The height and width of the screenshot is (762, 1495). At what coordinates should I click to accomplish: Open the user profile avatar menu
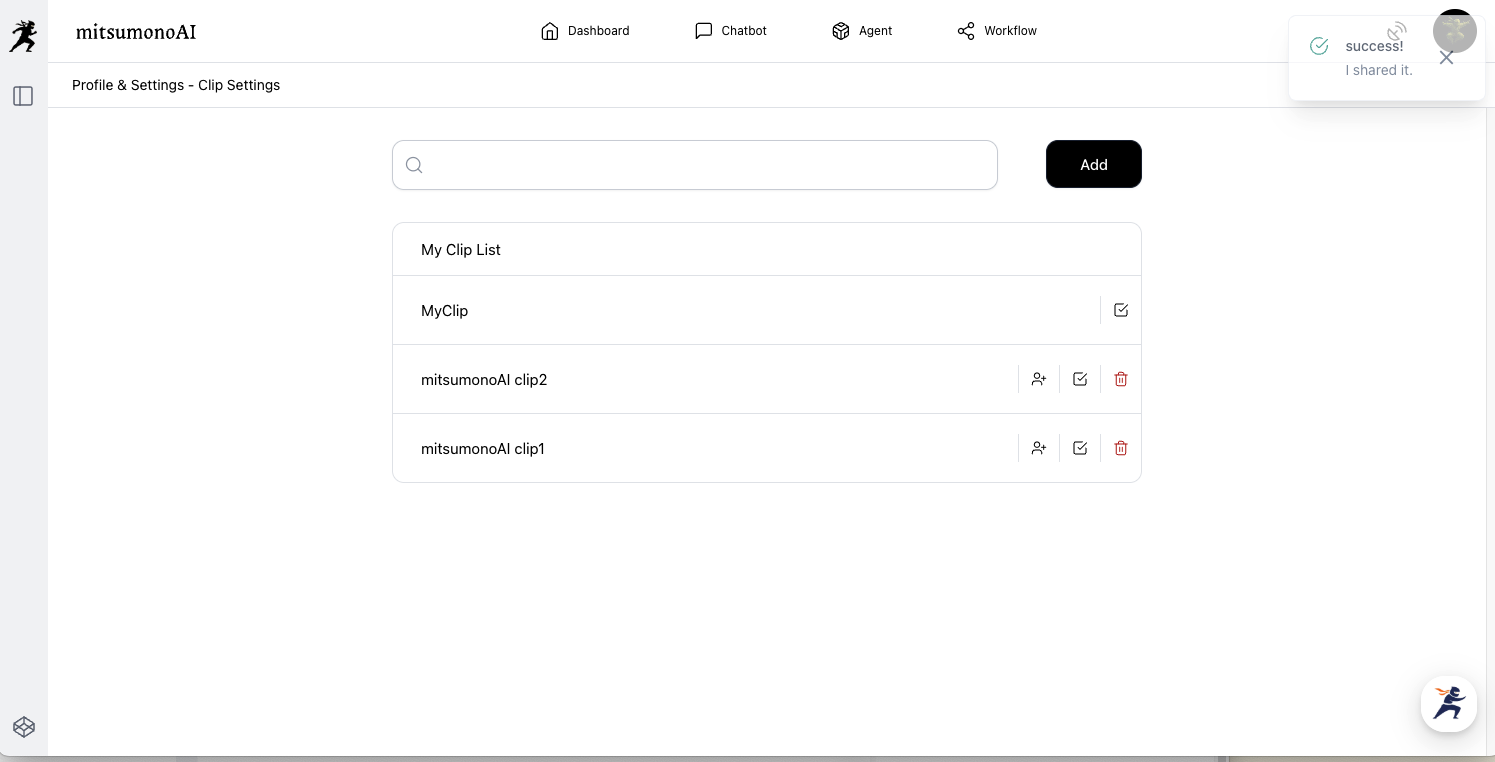click(1455, 31)
